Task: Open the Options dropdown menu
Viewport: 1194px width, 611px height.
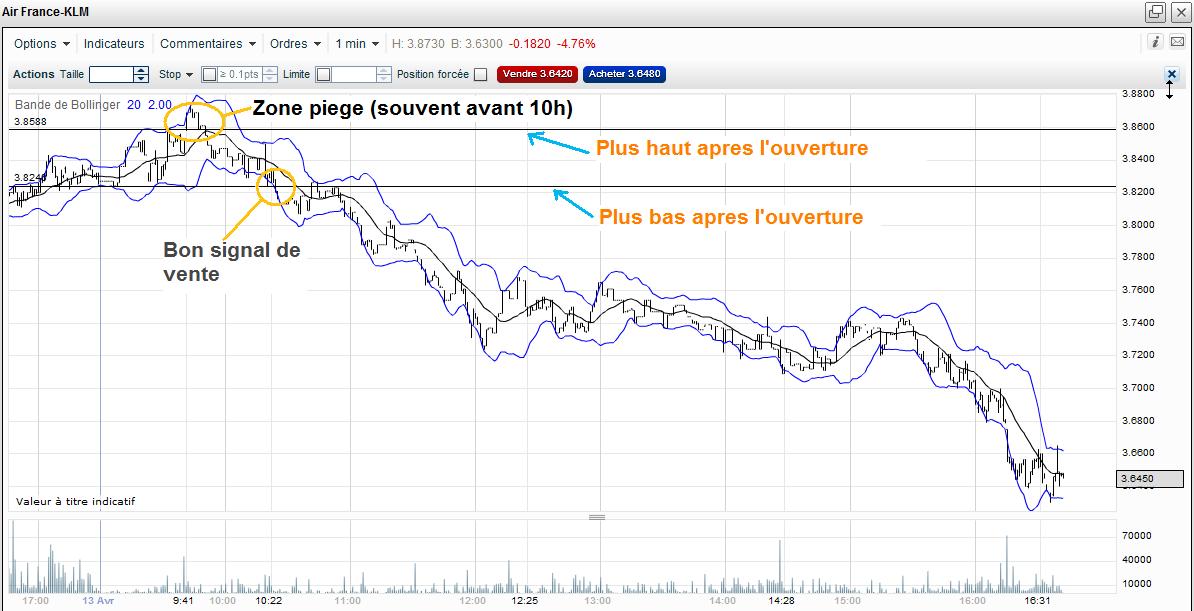Action: click(x=42, y=43)
